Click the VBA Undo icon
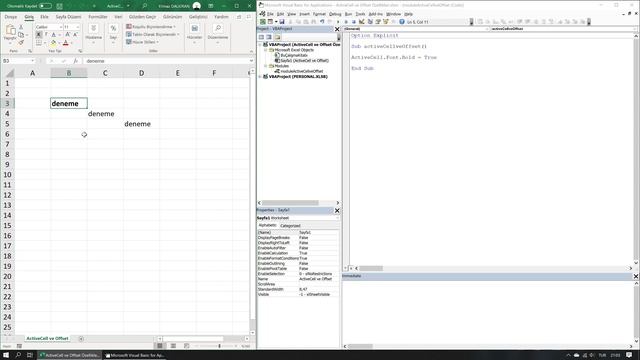640x360 pixels. 322,22
